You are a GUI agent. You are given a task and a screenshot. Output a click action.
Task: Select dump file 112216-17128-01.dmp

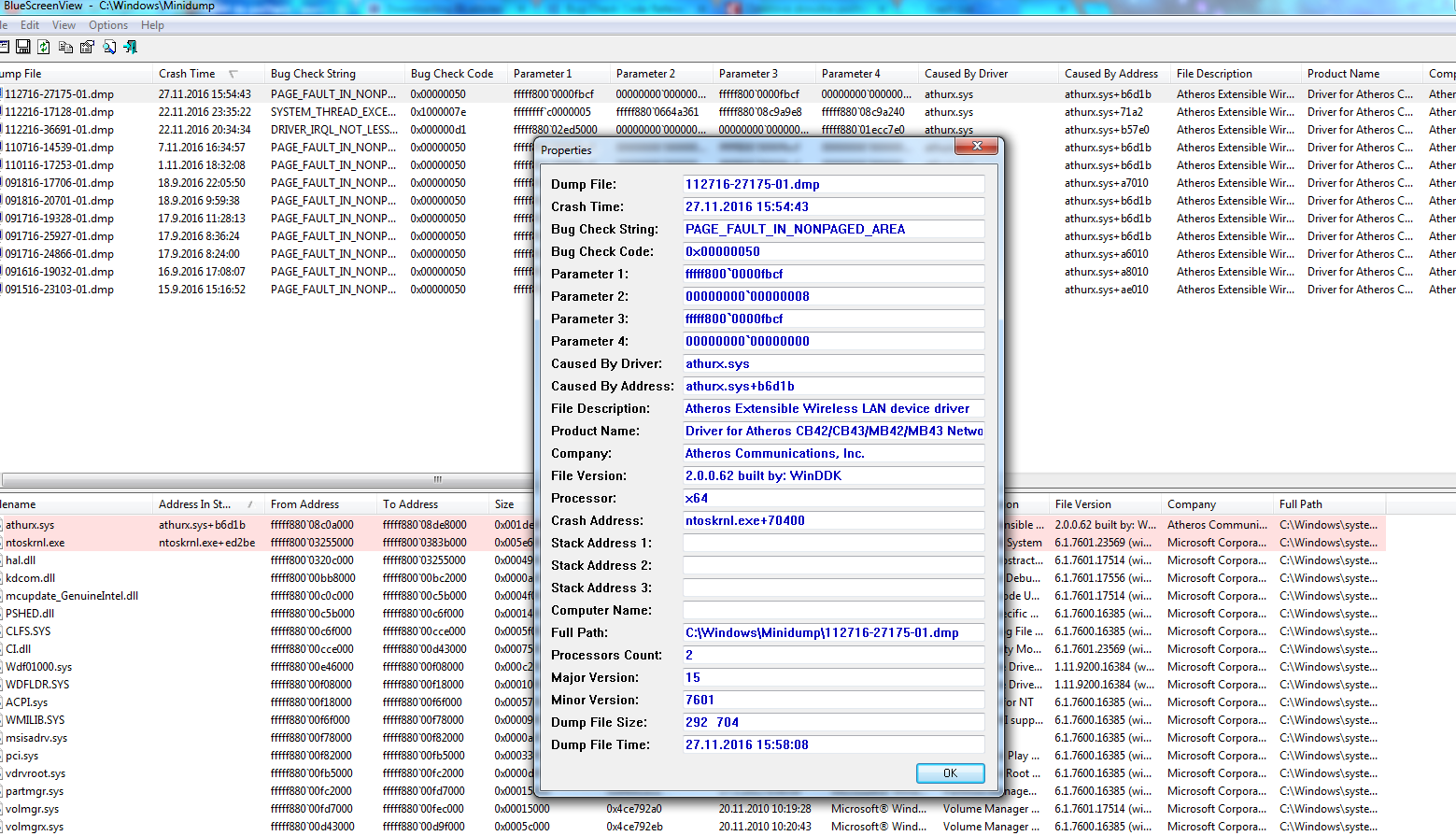click(x=60, y=112)
